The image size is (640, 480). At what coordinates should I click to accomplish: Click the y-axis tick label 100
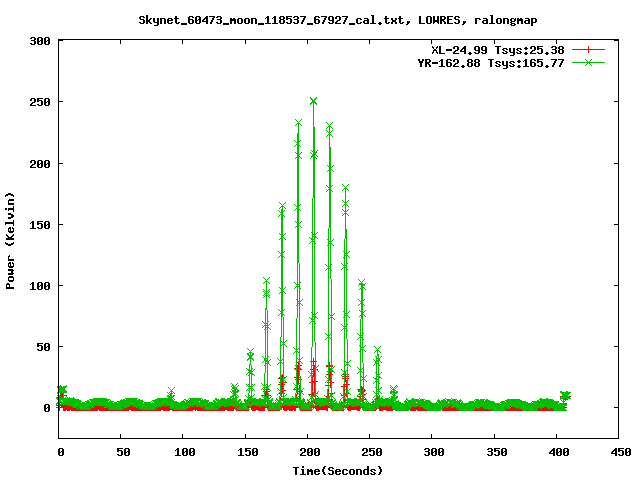click(x=40, y=286)
